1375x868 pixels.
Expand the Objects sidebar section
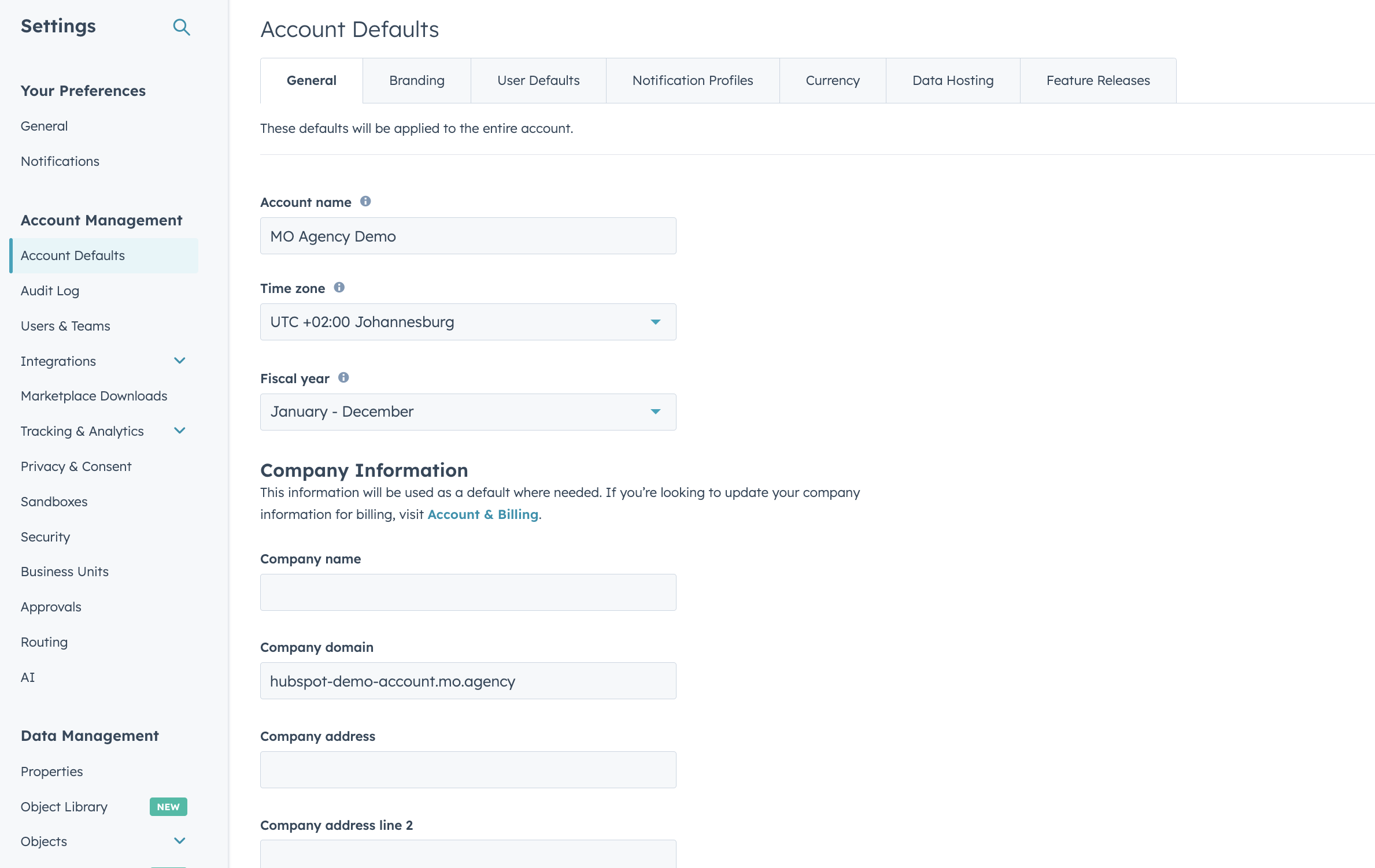[x=179, y=841]
